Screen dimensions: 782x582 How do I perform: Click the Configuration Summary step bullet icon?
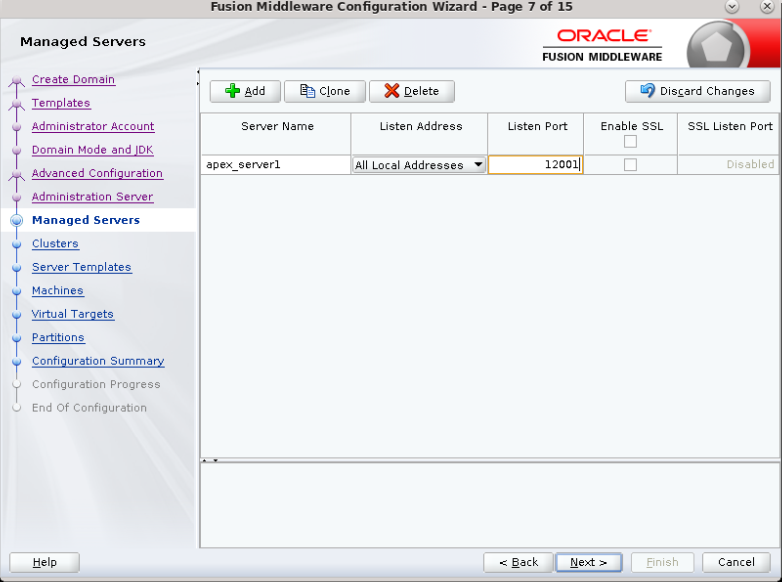pos(17,361)
